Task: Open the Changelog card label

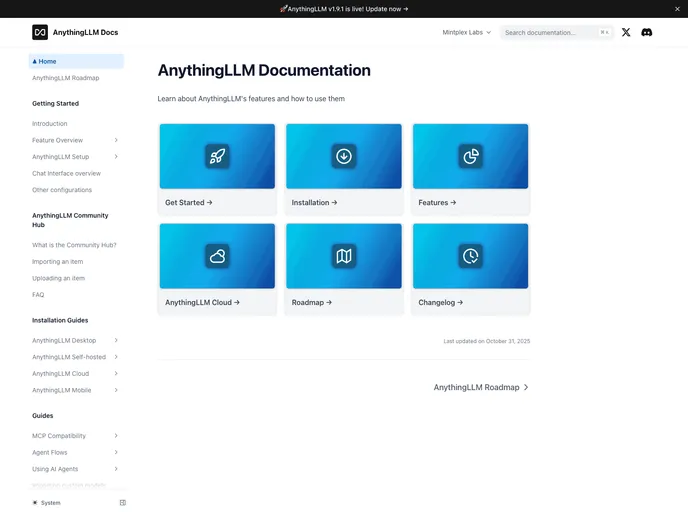Action: [x=441, y=303]
